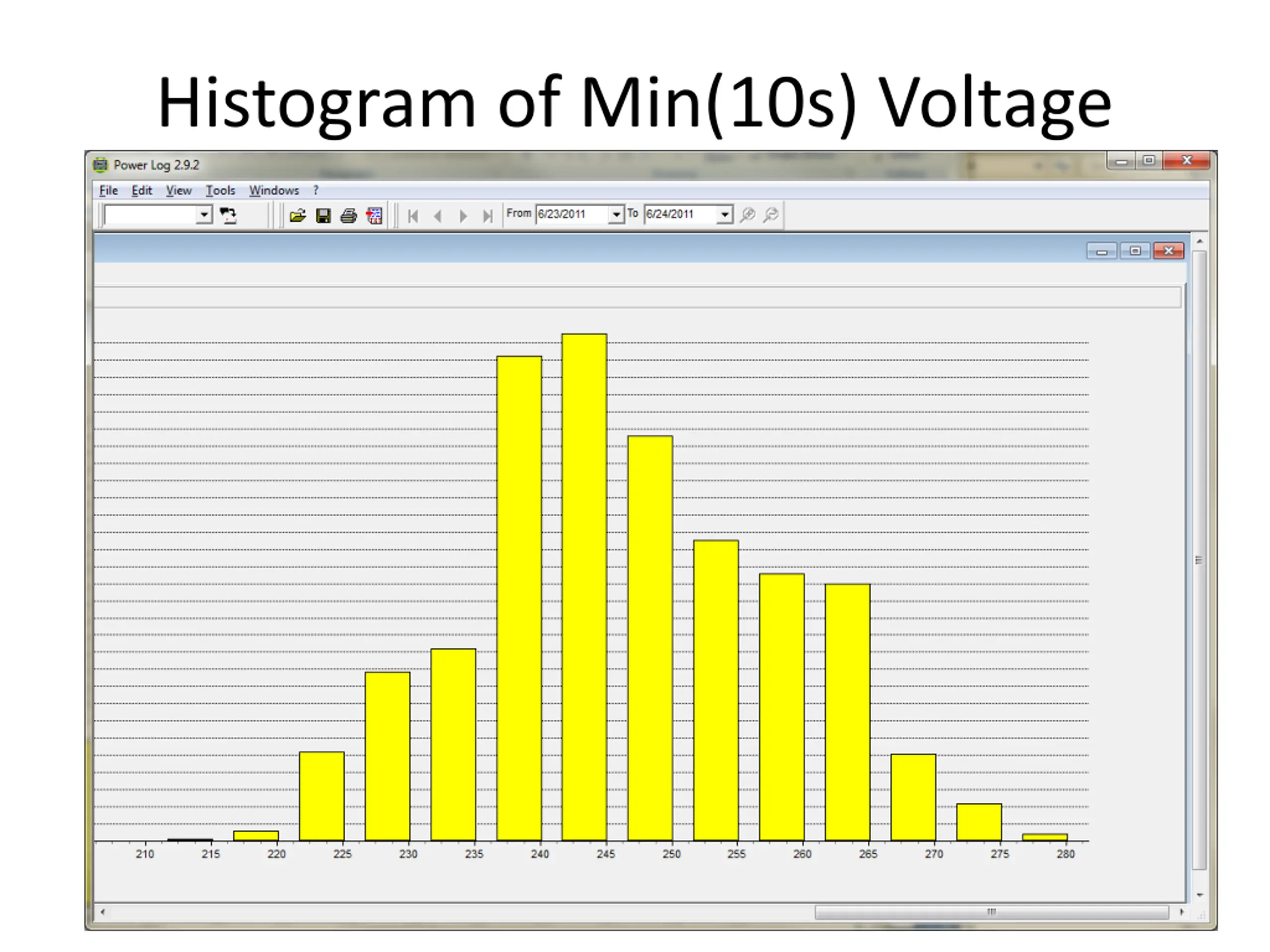Click the save floppy disk icon

323,216
